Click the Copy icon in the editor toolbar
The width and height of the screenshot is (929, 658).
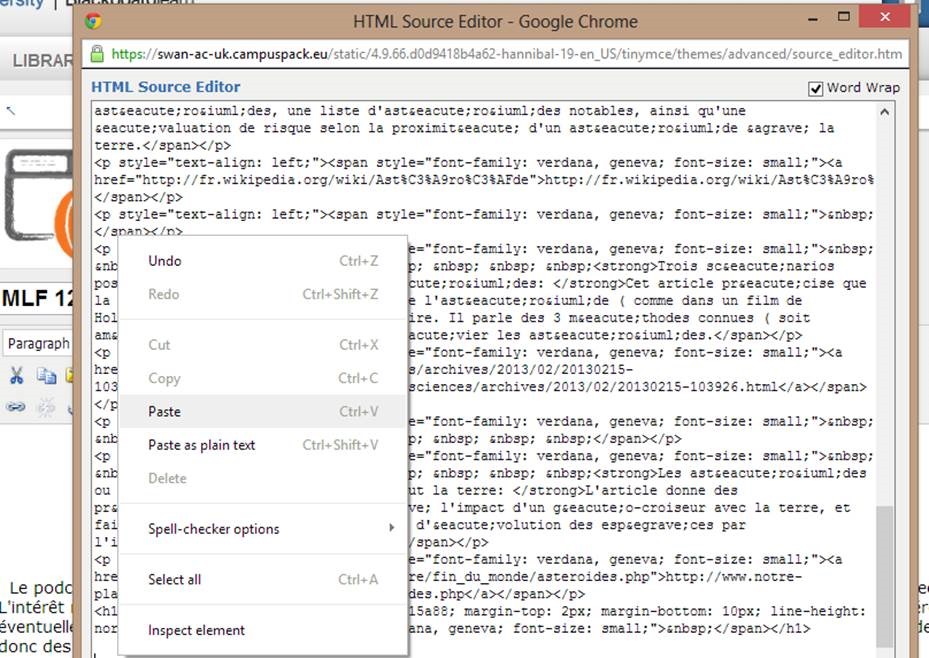coord(46,376)
